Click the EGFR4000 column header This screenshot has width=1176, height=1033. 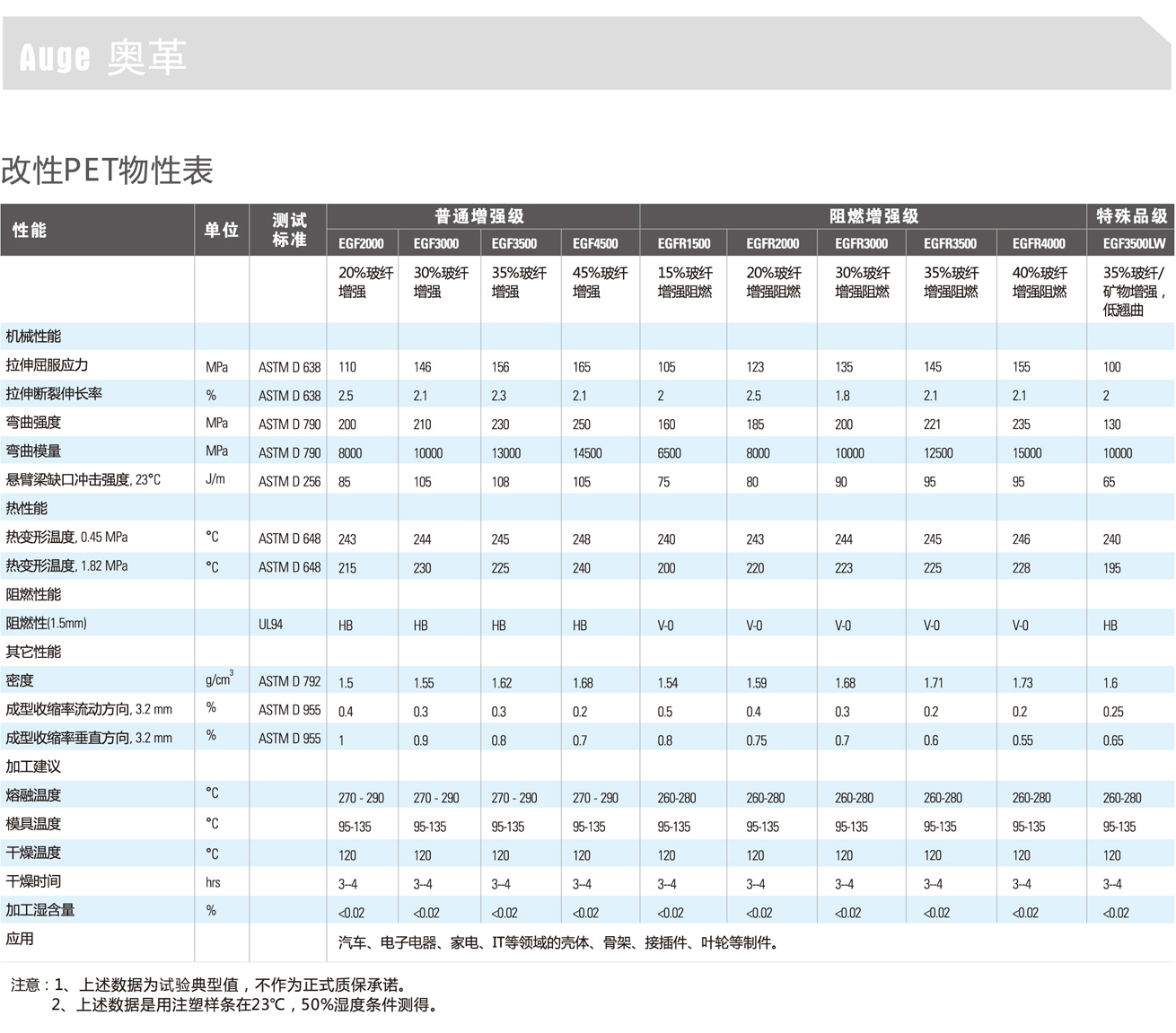1039,243
